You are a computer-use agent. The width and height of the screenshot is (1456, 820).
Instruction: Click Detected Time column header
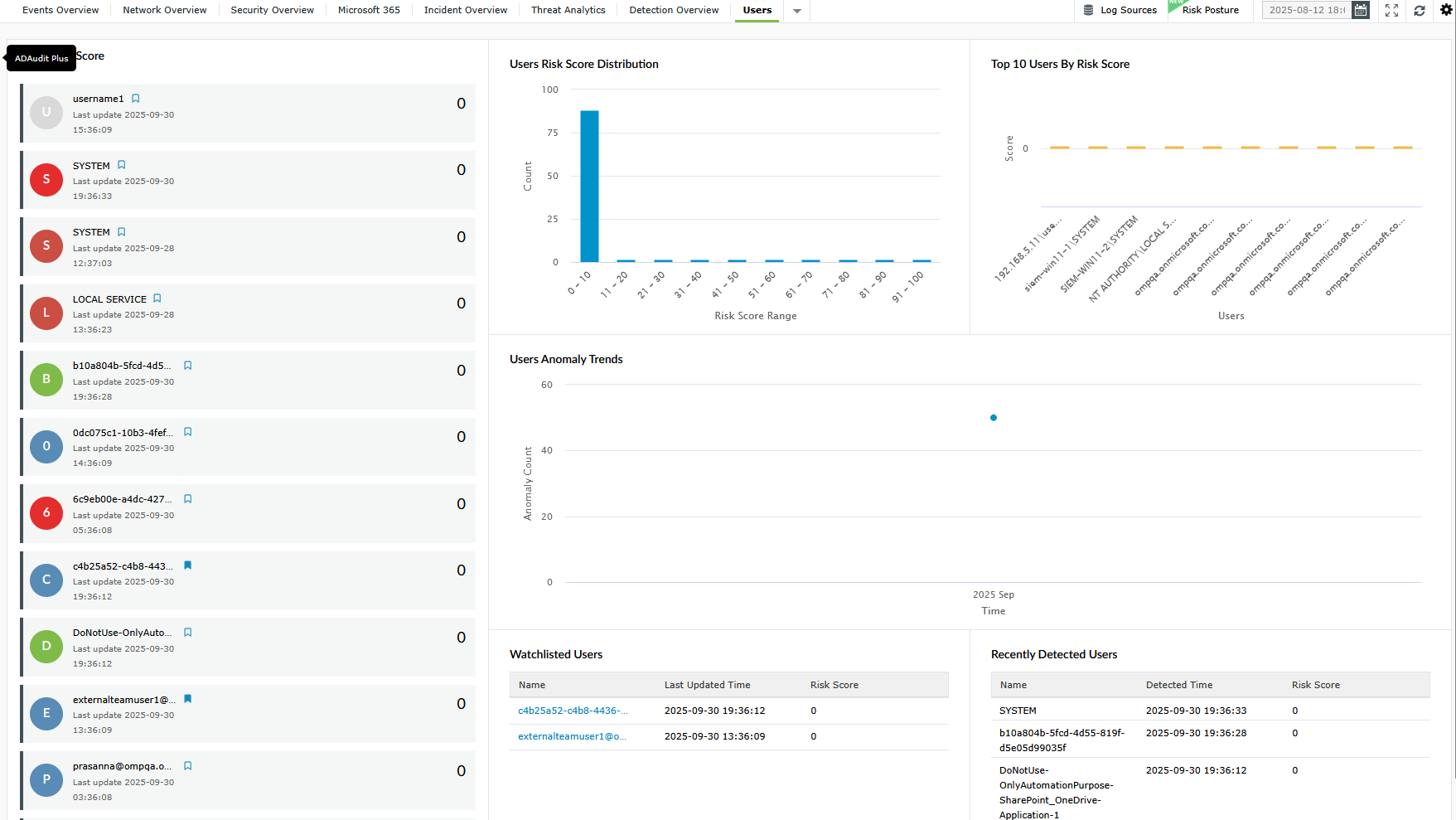pos(1179,685)
